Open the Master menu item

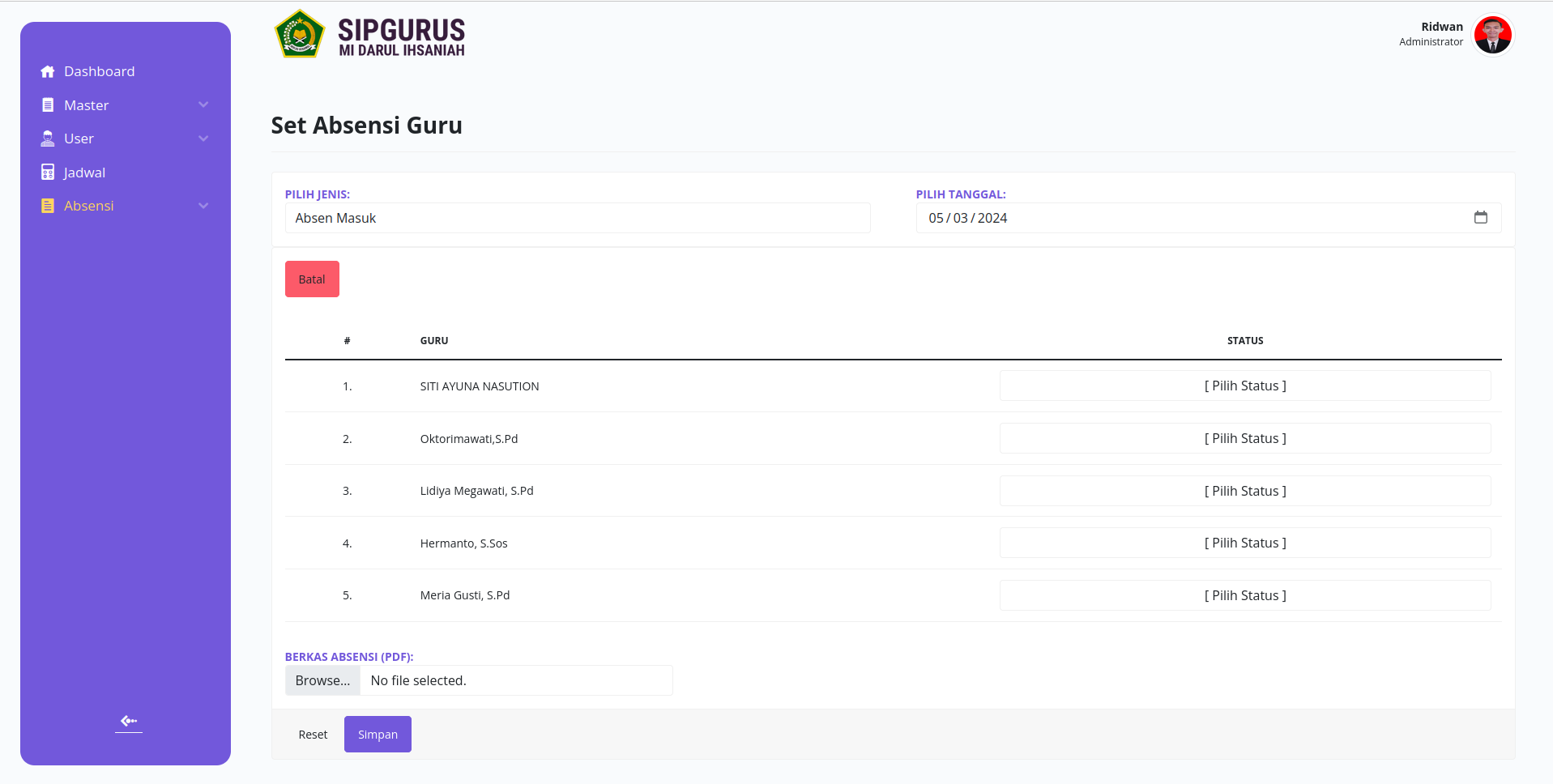87,105
